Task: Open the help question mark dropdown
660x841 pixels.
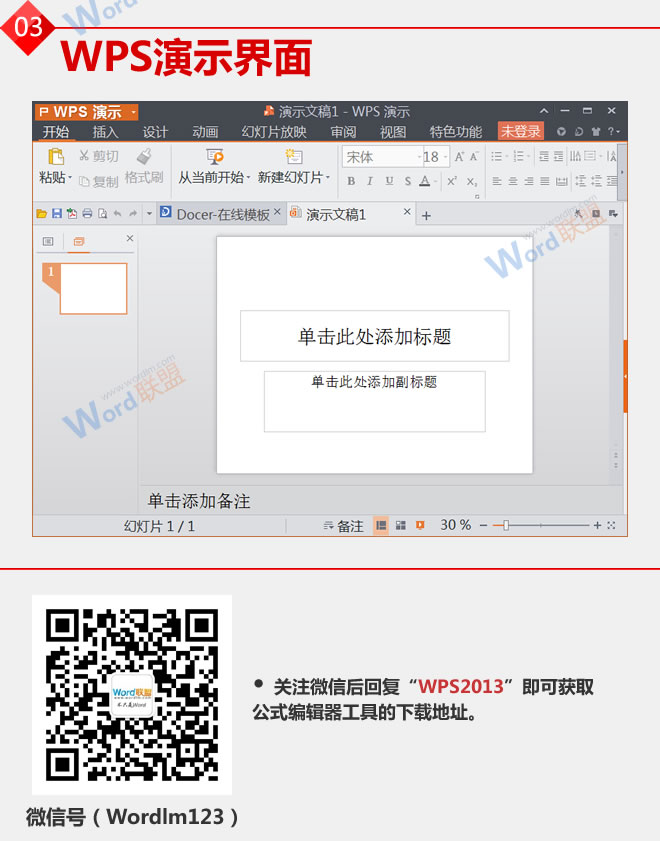Action: pos(613,131)
